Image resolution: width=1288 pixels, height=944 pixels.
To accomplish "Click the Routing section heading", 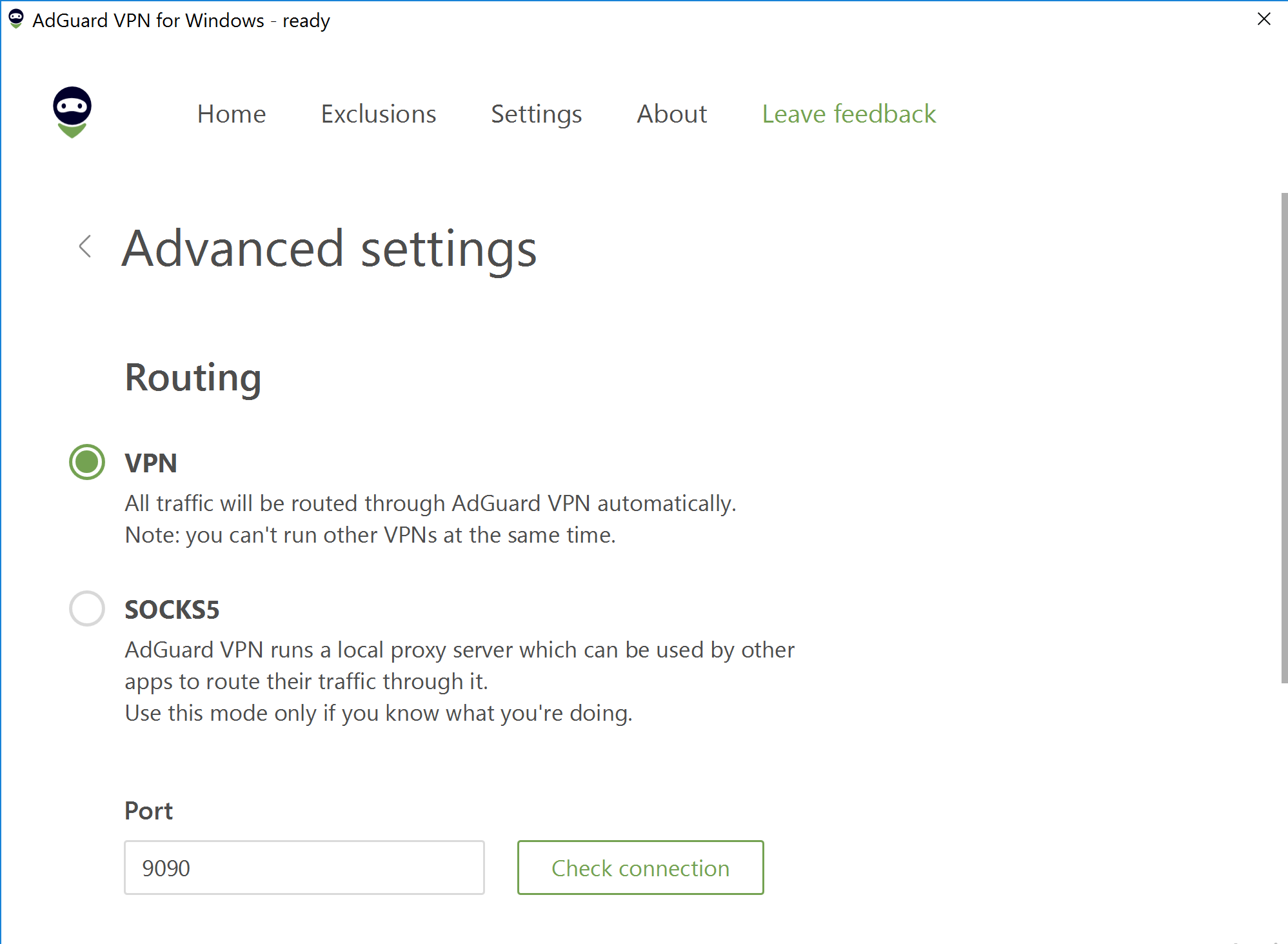I will (x=193, y=378).
